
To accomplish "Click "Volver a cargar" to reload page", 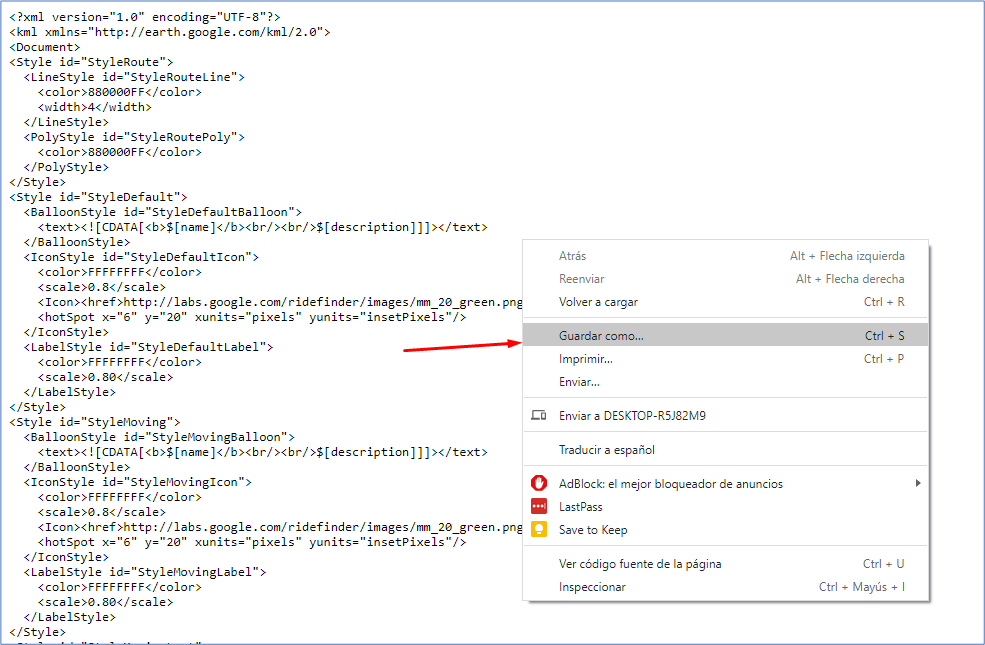I will (598, 302).
